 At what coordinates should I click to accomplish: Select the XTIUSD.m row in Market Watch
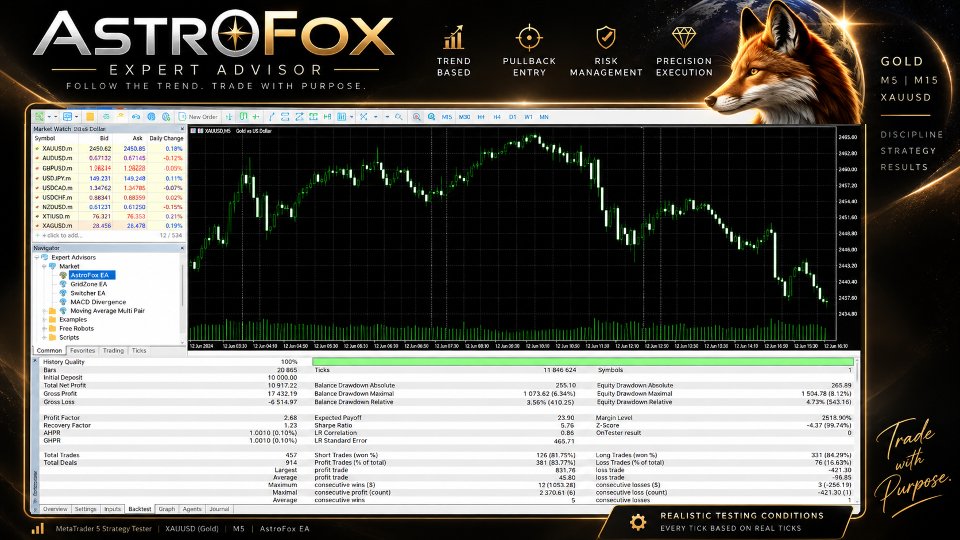coord(108,216)
